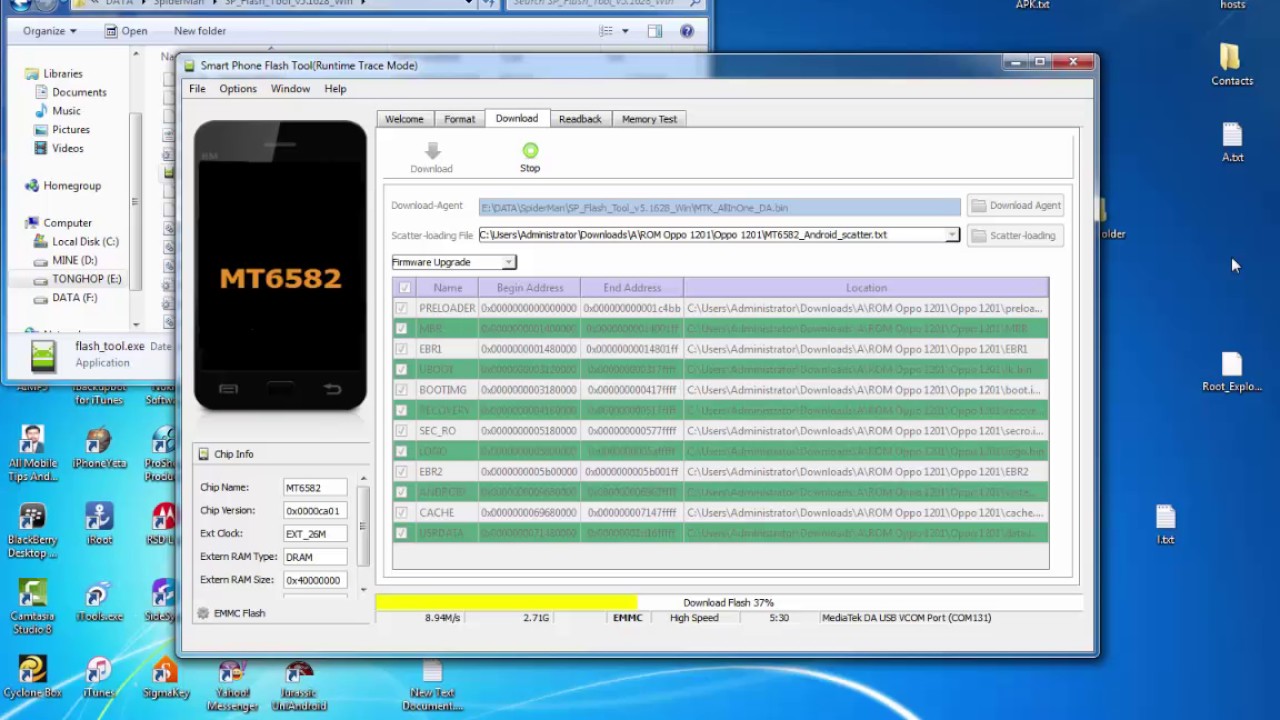Select the Root_Explo... file on the desktop
The height and width of the screenshot is (720, 1280).
(x=1232, y=372)
